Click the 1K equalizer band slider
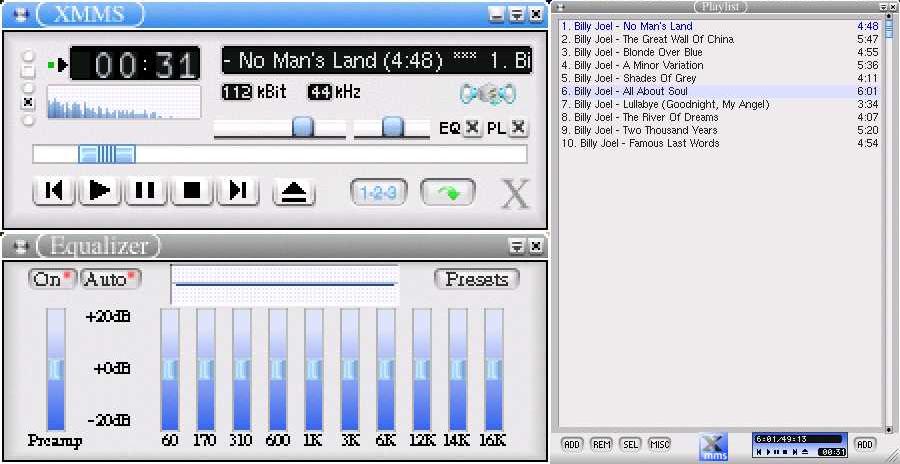Screen dimensions: 900x464 (313, 369)
